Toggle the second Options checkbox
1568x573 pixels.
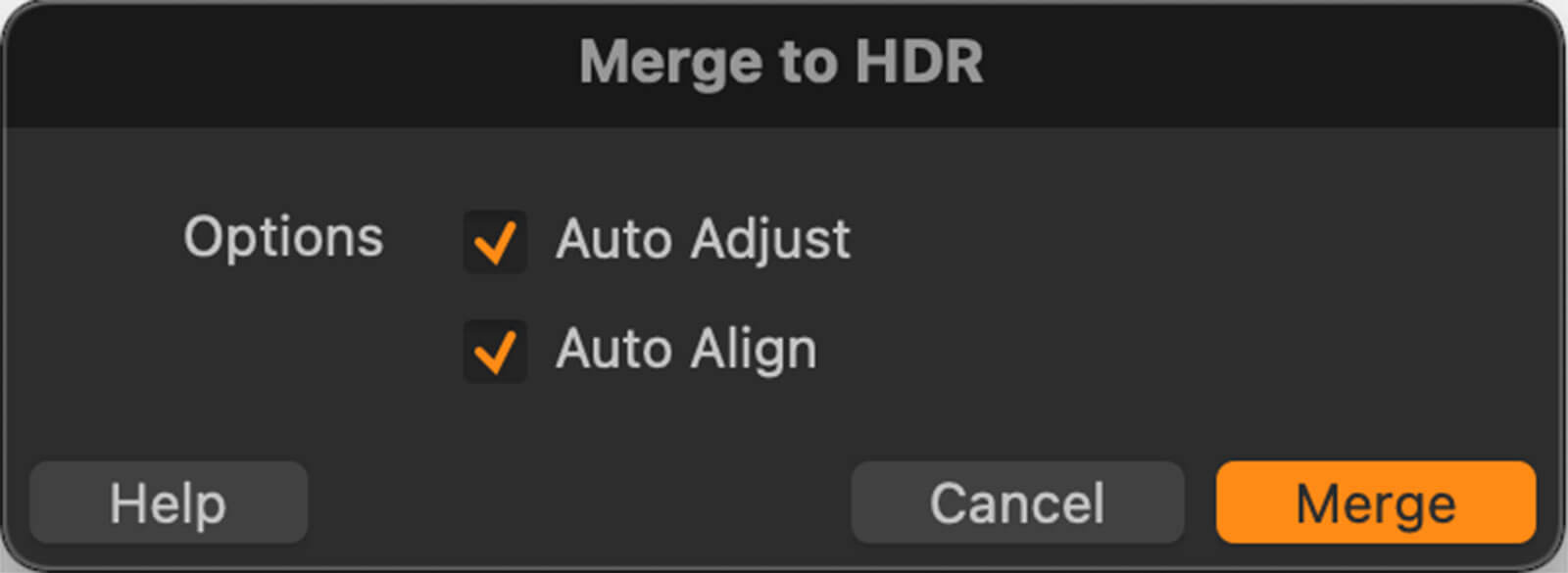(495, 351)
